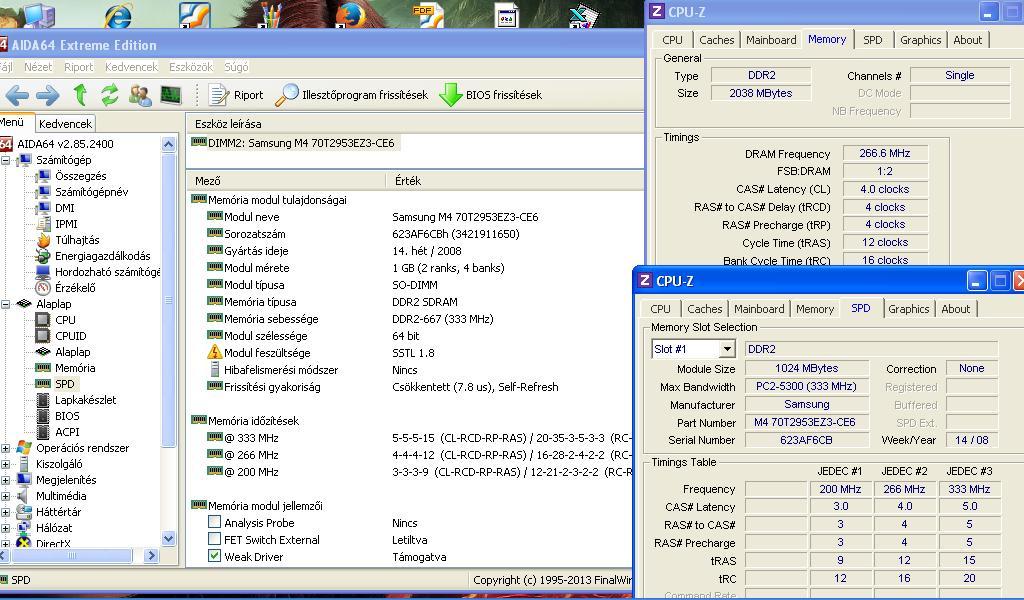Click tree panel scroll down arrow
The height and width of the screenshot is (600, 1024).
pyautogui.click(x=168, y=538)
